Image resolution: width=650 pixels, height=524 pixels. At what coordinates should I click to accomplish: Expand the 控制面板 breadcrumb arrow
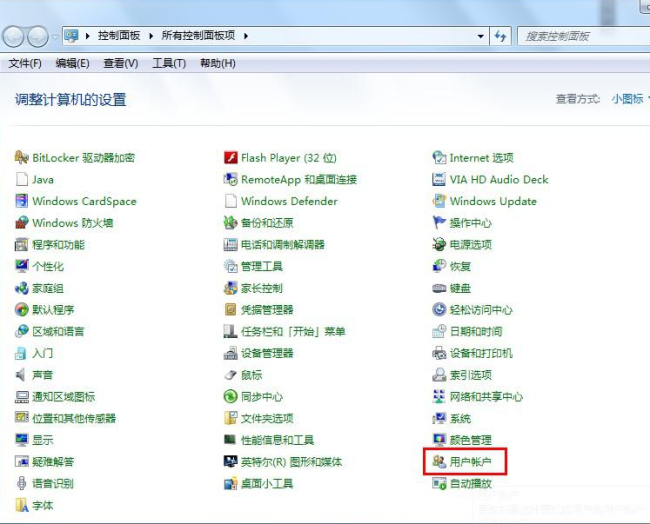point(152,36)
